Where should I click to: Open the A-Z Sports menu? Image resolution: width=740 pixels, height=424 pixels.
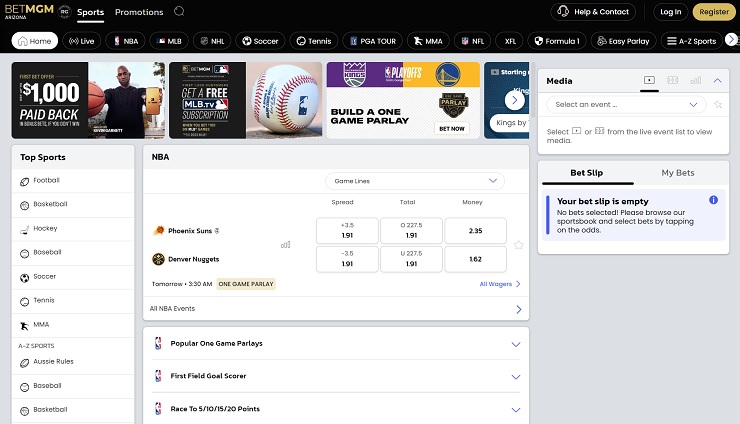click(x=691, y=41)
